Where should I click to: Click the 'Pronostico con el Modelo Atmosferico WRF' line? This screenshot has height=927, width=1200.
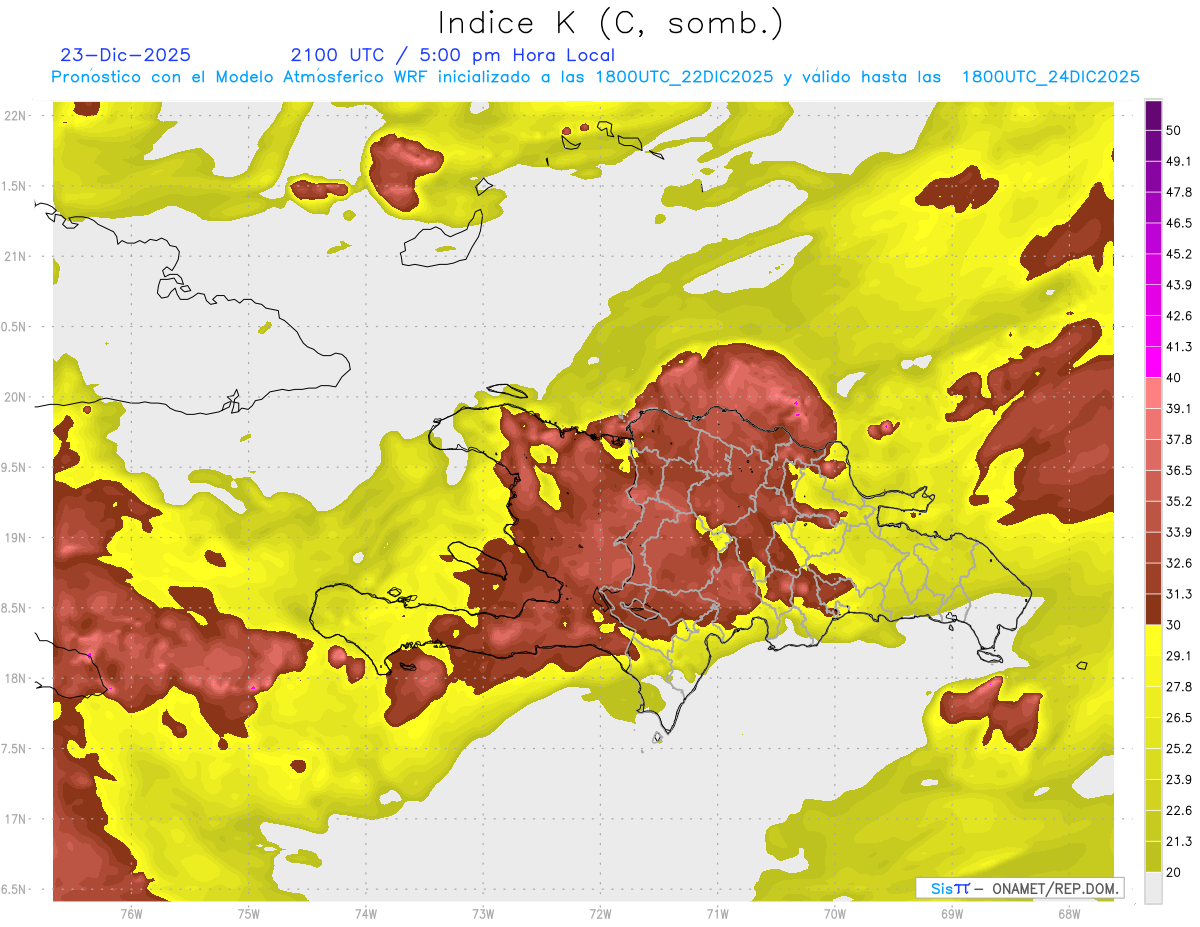pos(595,77)
